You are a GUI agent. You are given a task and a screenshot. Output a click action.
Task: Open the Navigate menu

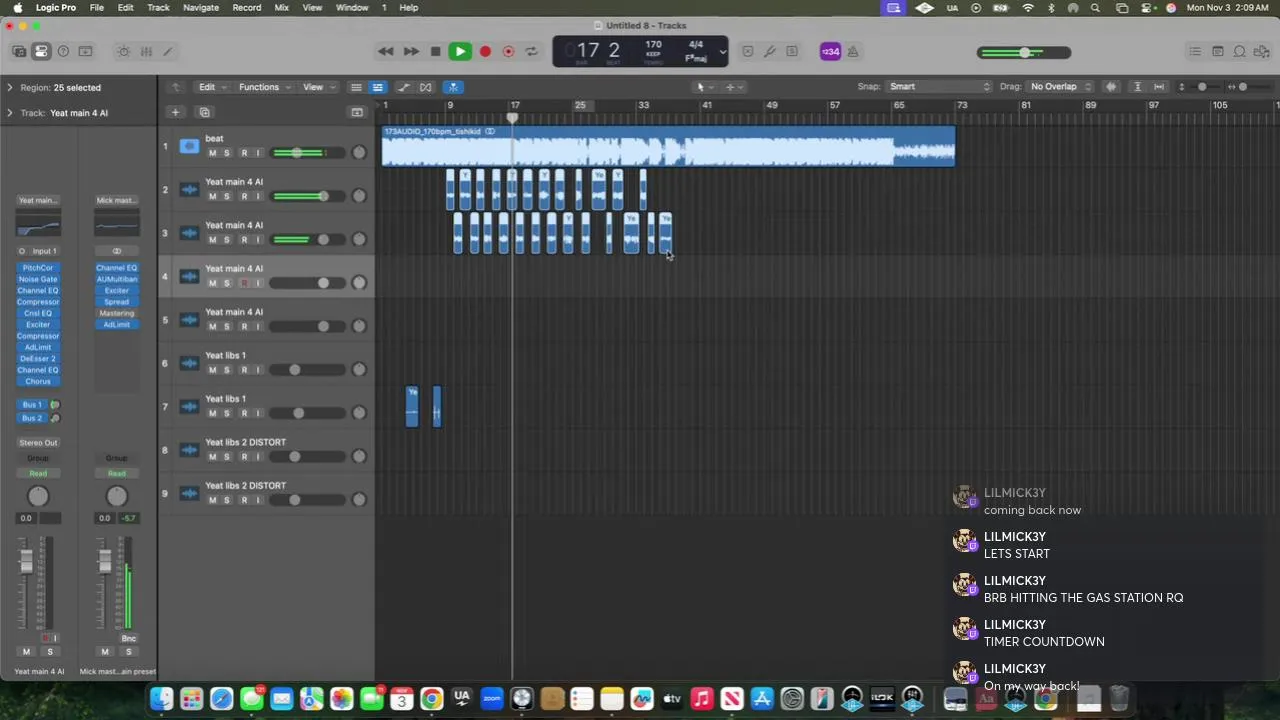tap(200, 7)
